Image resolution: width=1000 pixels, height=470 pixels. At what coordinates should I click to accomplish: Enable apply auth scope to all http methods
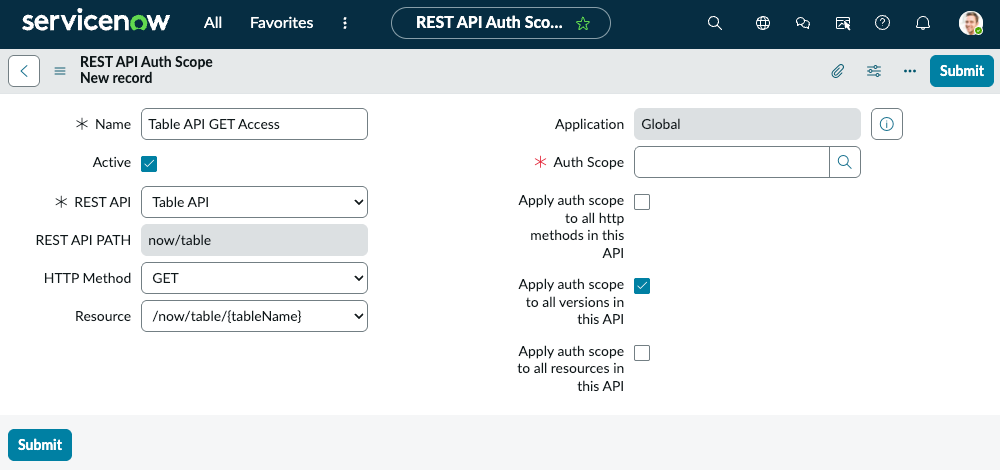[642, 202]
